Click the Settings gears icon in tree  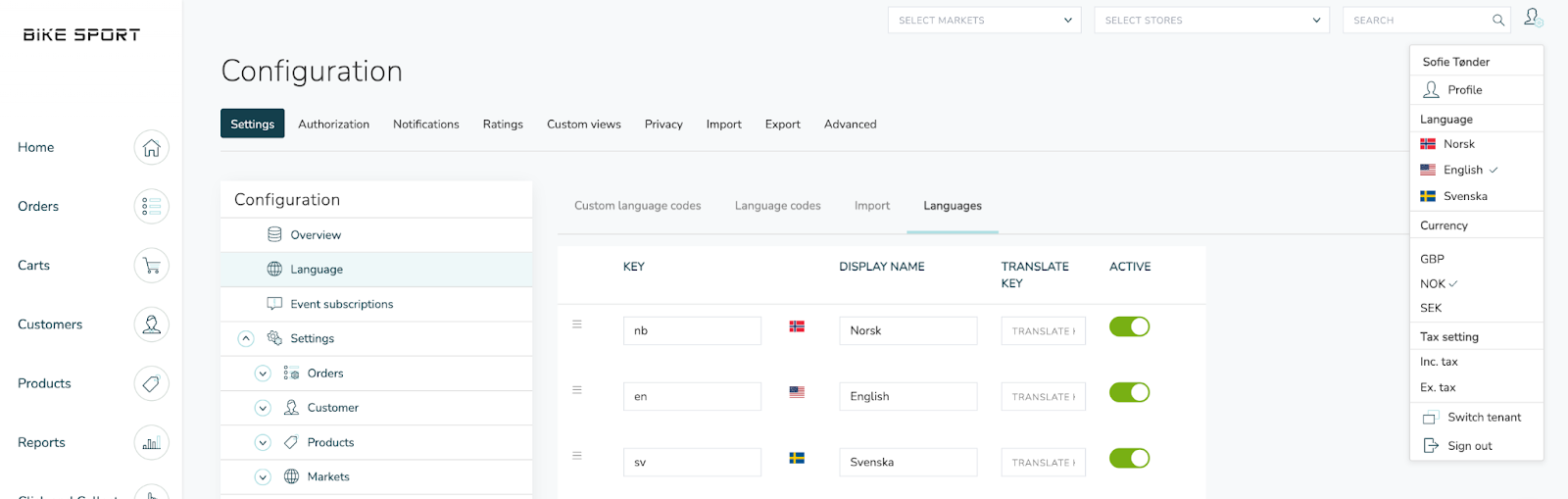click(x=274, y=338)
